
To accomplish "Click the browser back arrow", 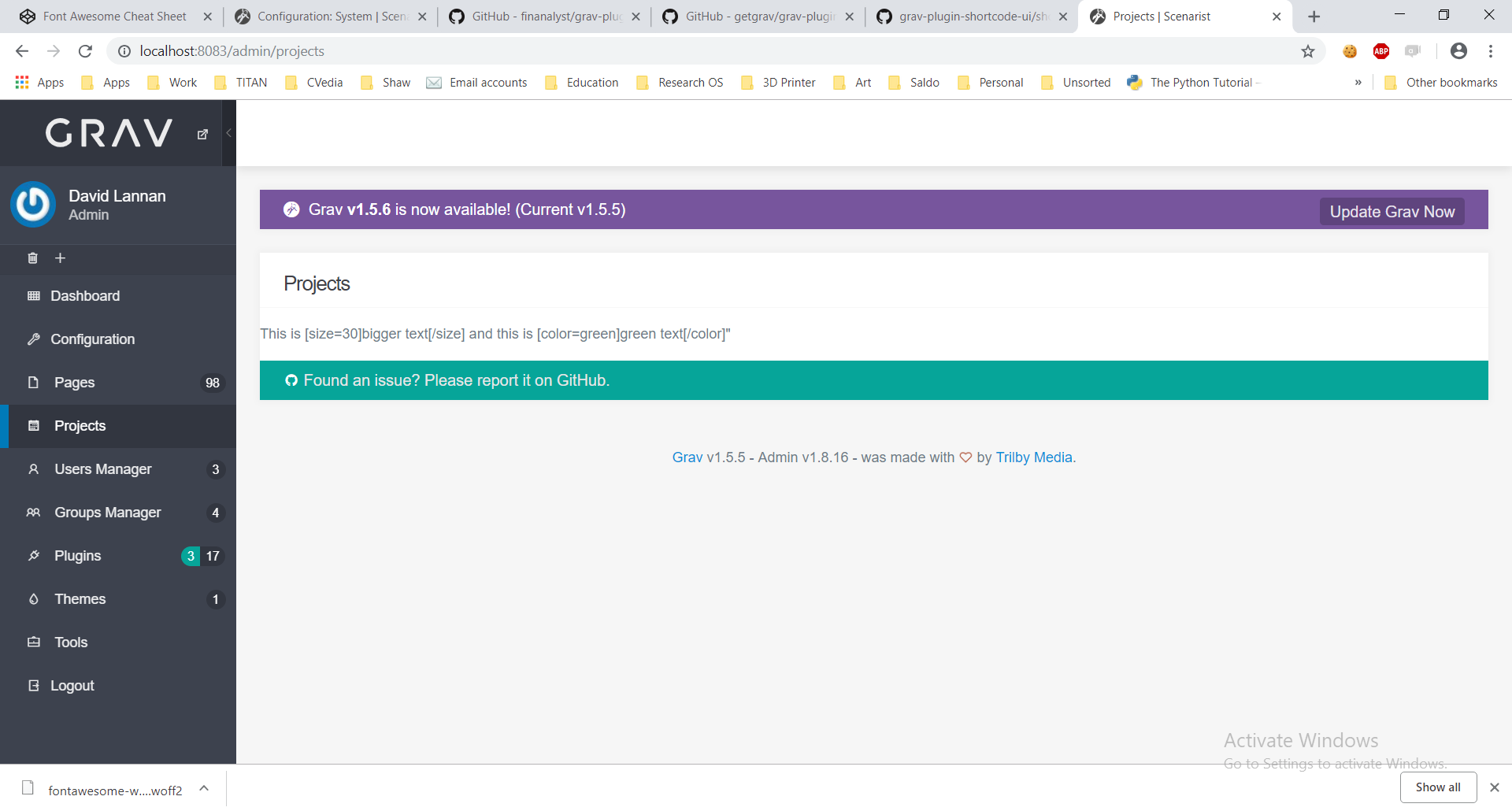I will point(22,51).
